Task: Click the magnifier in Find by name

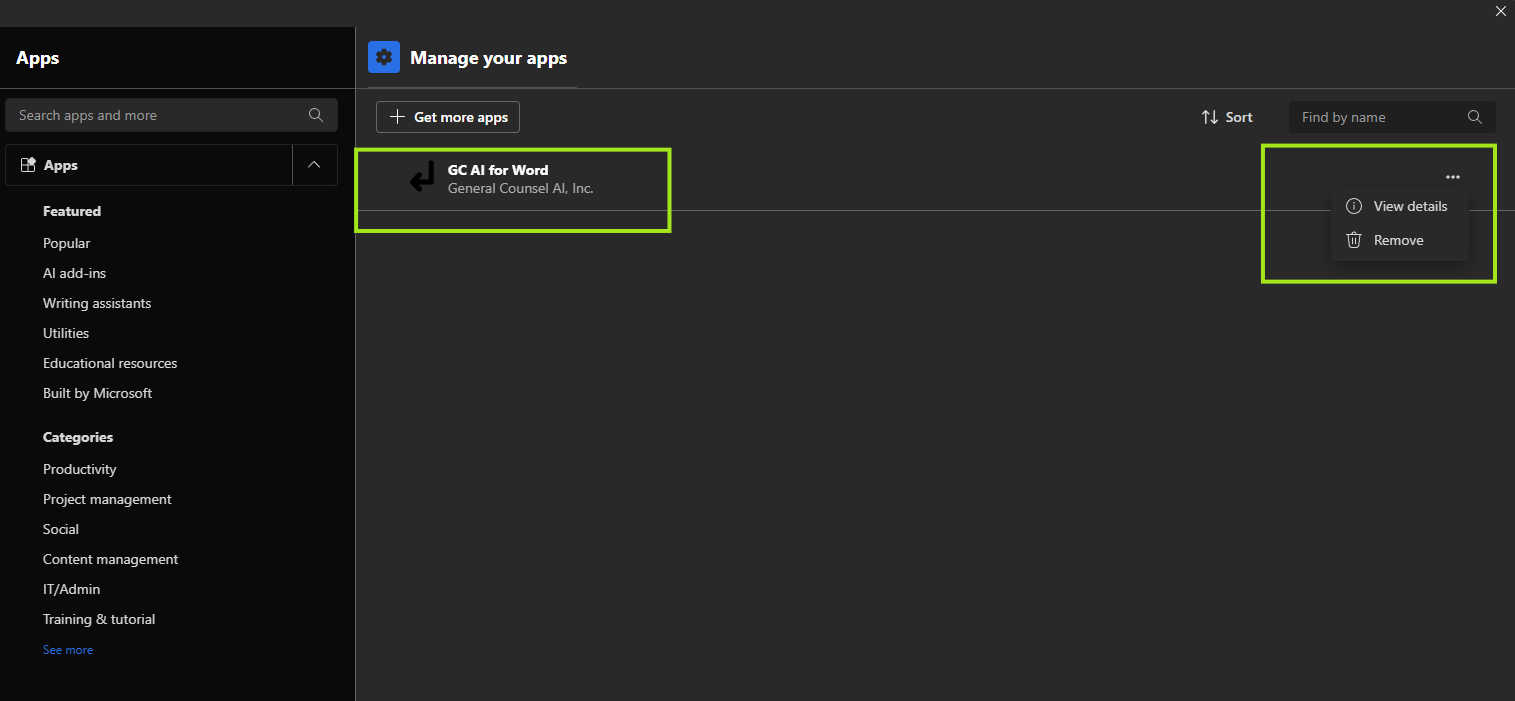Action: (x=1474, y=117)
